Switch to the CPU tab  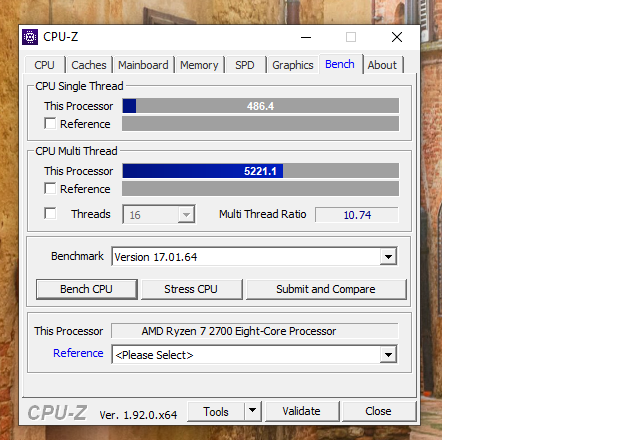click(44, 65)
